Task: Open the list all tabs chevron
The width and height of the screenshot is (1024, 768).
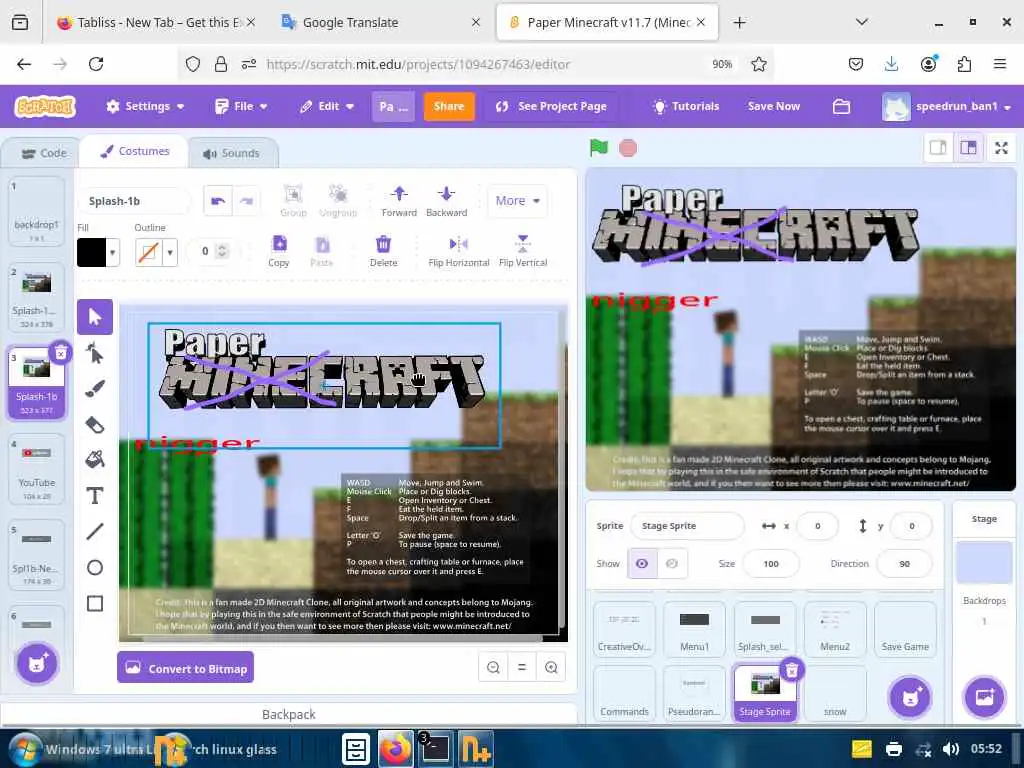Action: pyautogui.click(x=861, y=22)
